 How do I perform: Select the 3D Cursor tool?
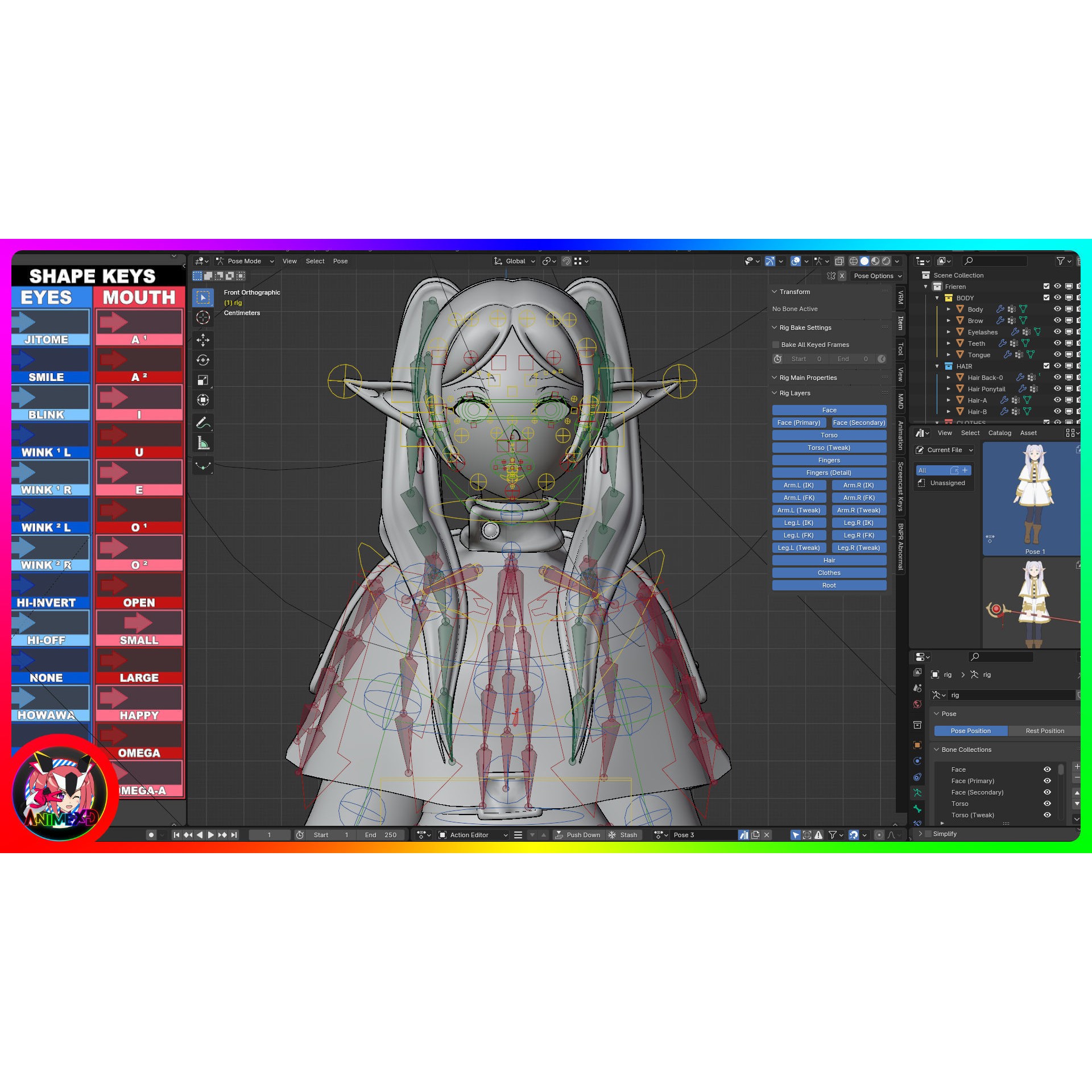tap(203, 317)
